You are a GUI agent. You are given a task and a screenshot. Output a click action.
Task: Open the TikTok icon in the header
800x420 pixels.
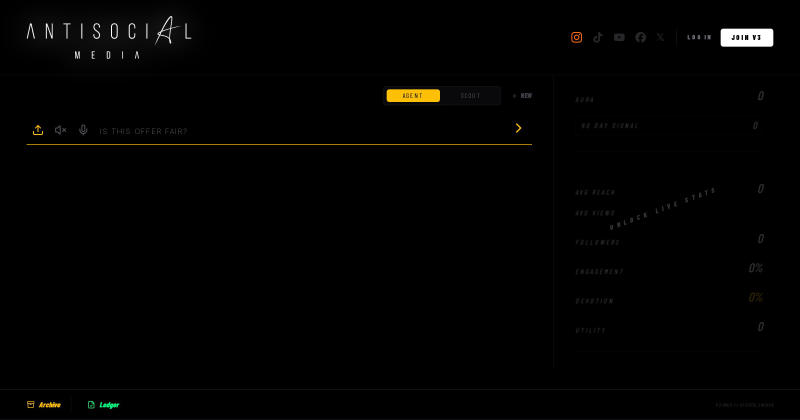598,37
